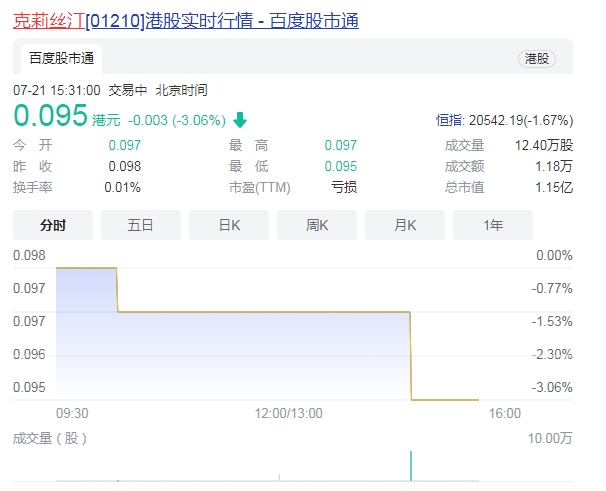Click the 成交量（股）chart label
This screenshot has width=606, height=491.
(x=50, y=438)
